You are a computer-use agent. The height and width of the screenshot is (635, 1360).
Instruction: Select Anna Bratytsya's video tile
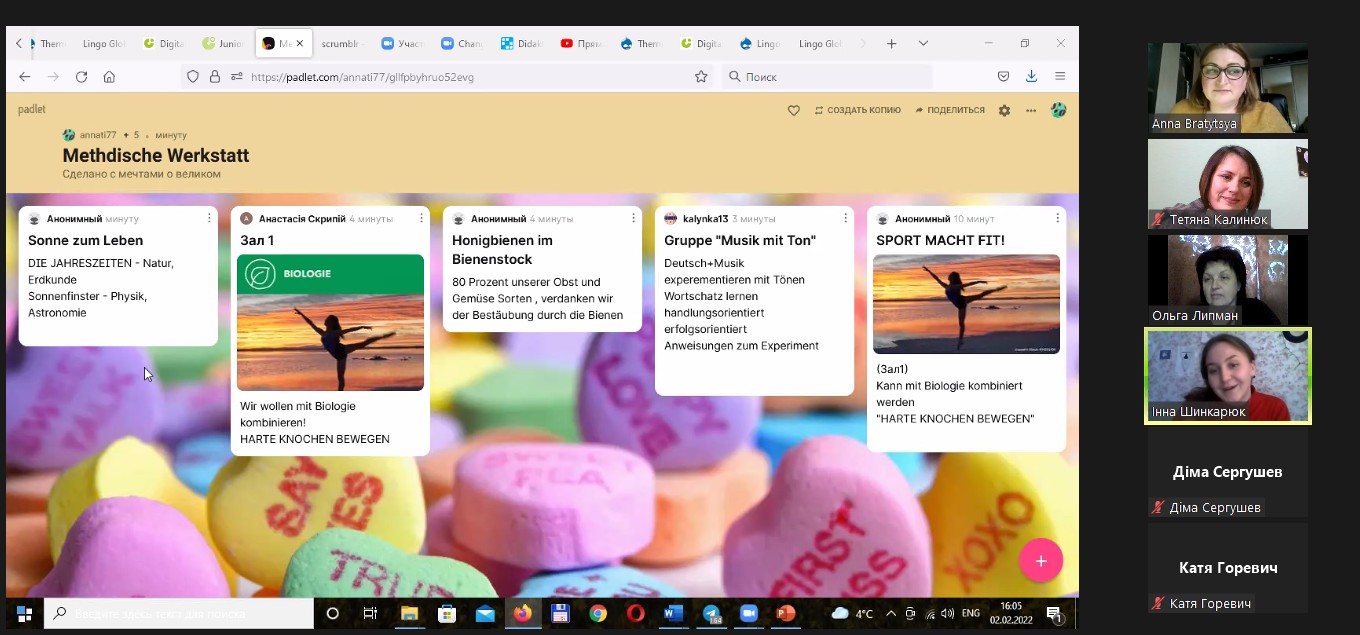click(x=1228, y=86)
